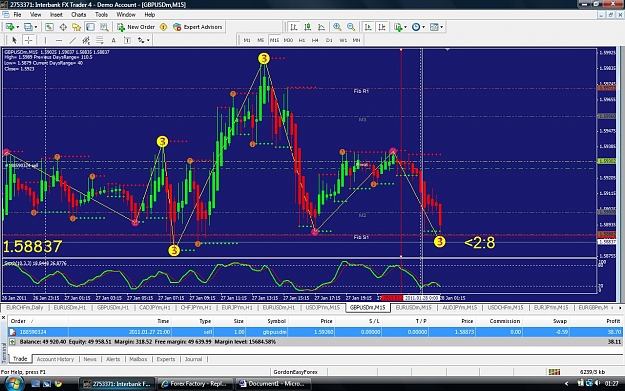Open the chart periods clock icon
The width and height of the screenshot is (625, 391).
pos(416,27)
